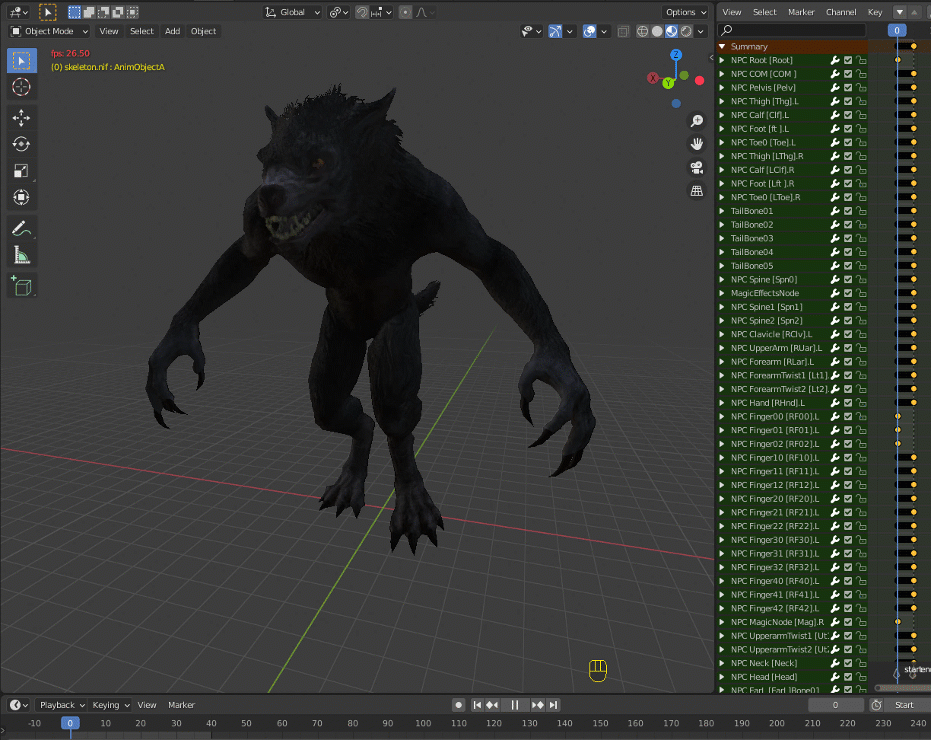Toggle lock on NPC Pelvis [Pelv] channel
Viewport: 931px width, 740px height.
(x=861, y=88)
